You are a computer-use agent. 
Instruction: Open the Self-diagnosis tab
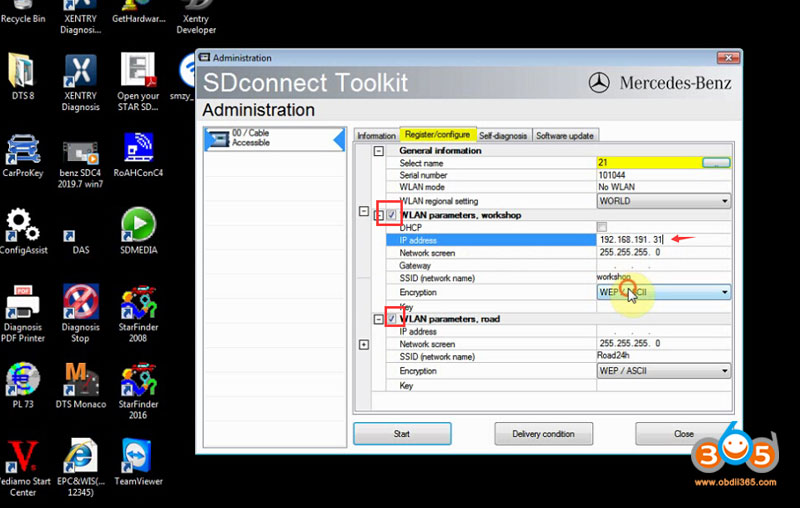[503, 136]
